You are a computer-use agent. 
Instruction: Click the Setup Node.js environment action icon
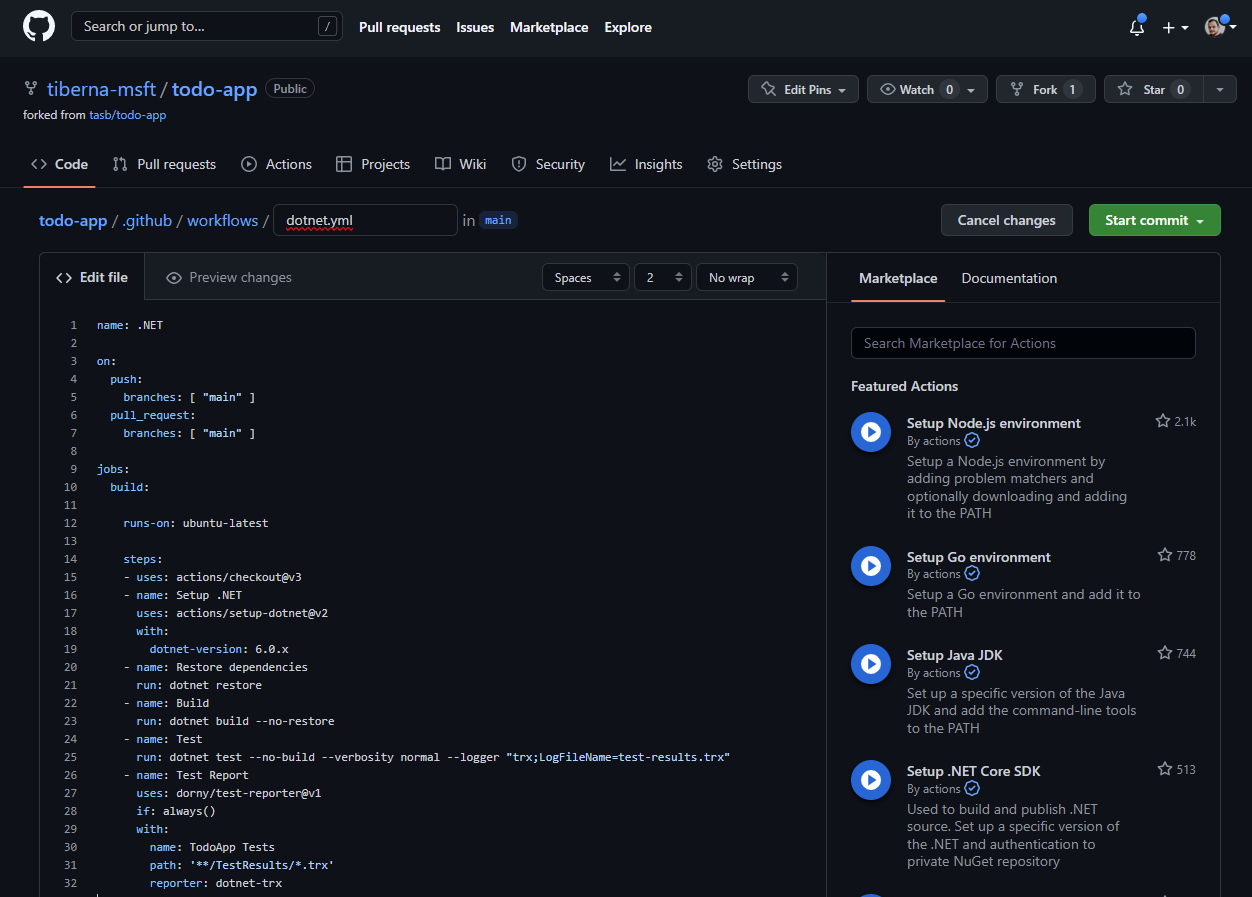[x=870, y=432]
